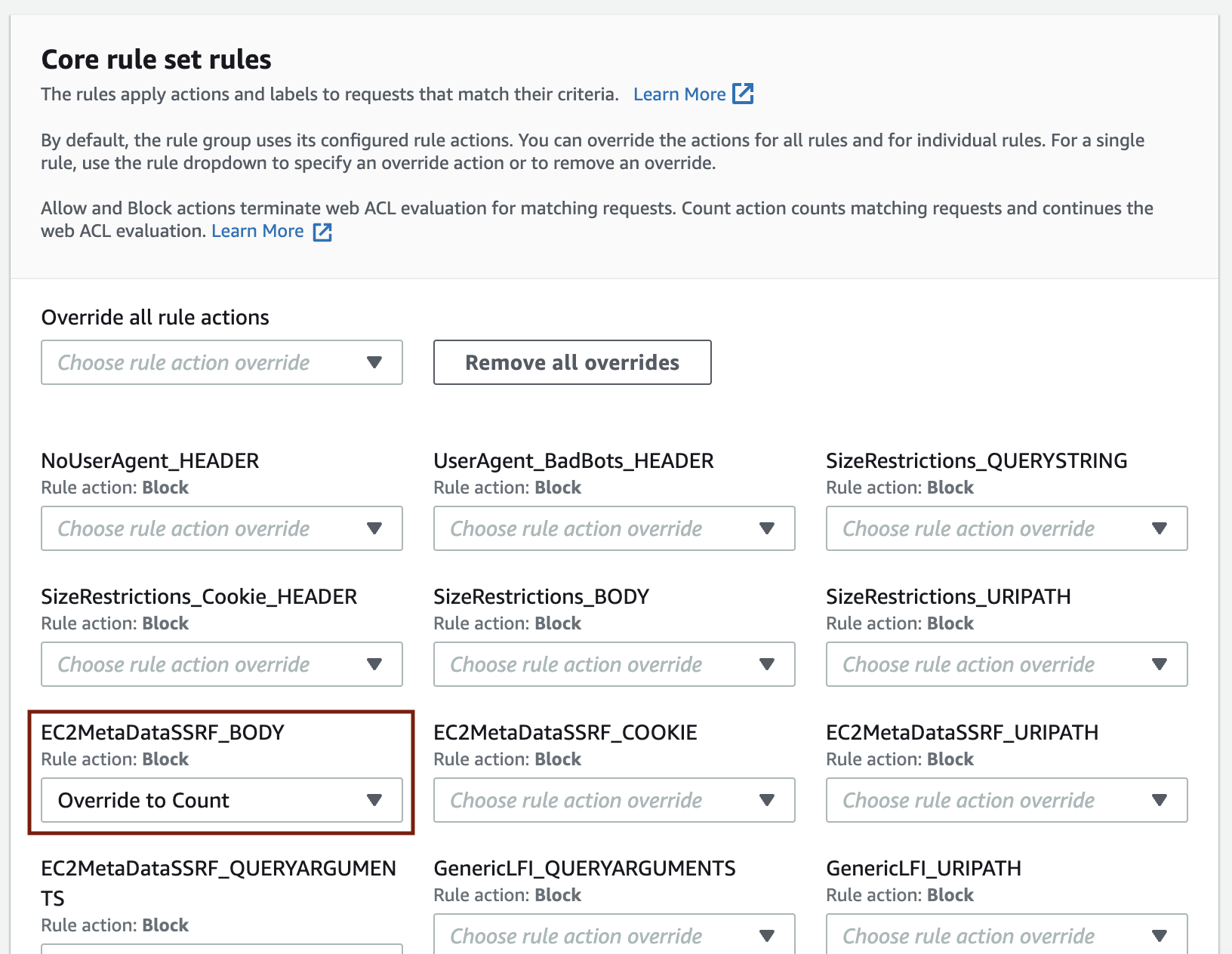Viewport: 1232px width, 954px height.
Task: Click external link icon after web ACL evaluation text
Action: pyautogui.click(x=322, y=232)
